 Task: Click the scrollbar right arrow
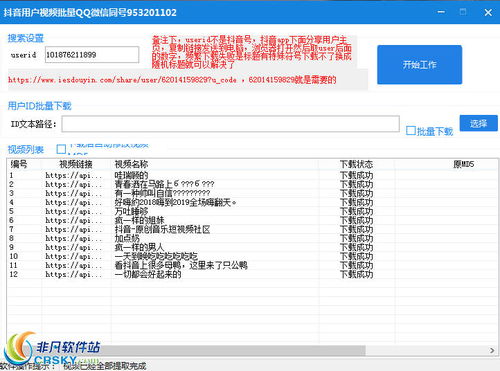point(492,350)
